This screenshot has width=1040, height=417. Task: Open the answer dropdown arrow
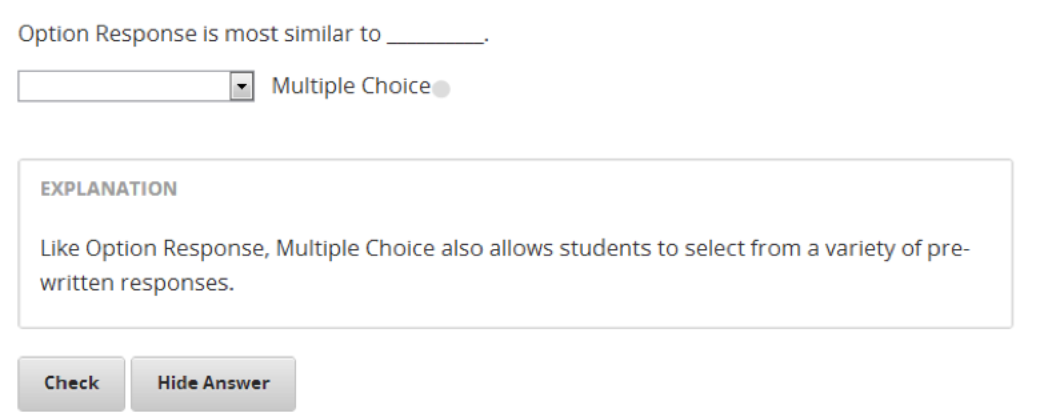click(x=241, y=87)
